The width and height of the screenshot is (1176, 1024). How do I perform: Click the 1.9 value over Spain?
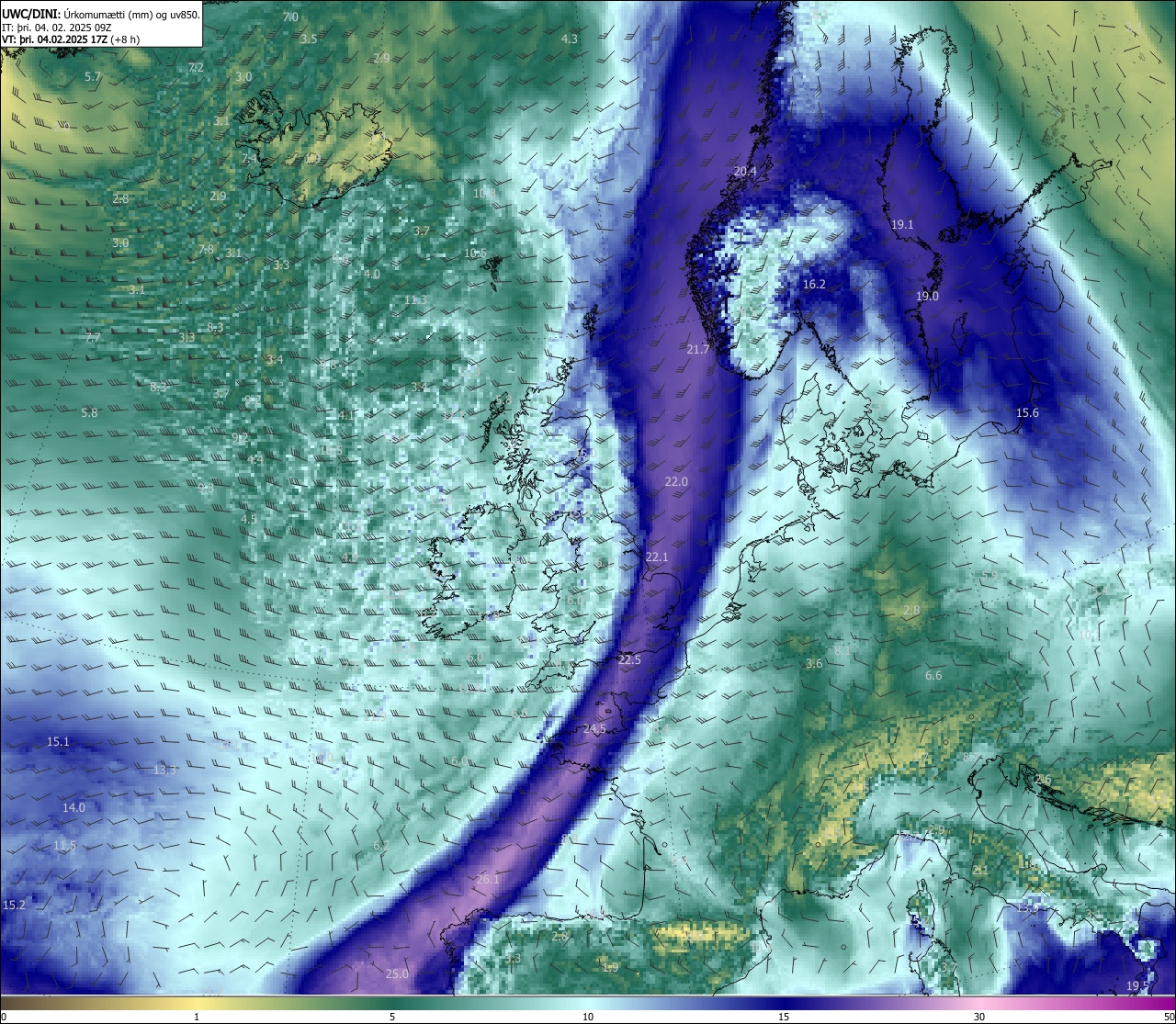point(611,968)
